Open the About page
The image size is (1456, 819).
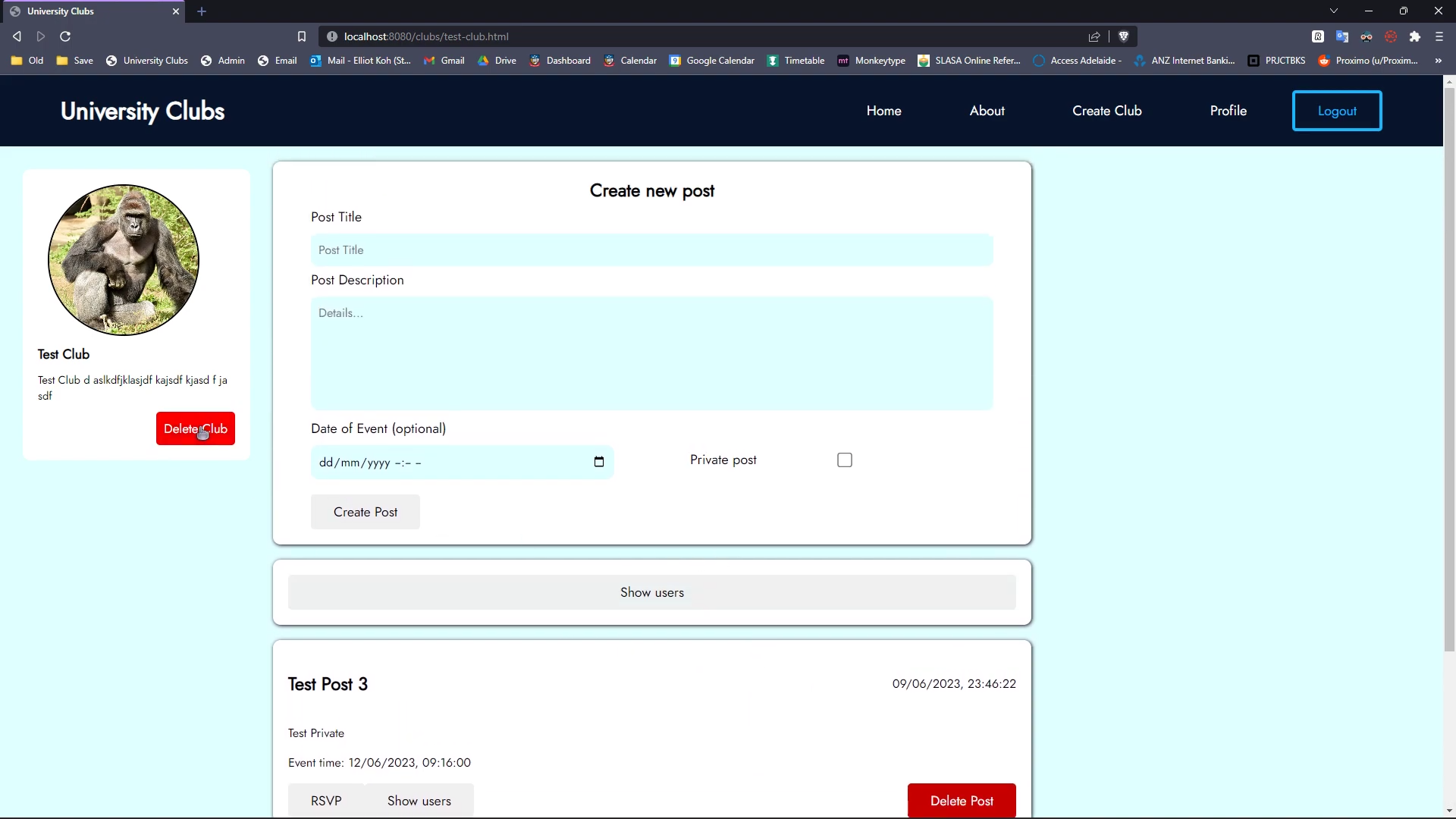pyautogui.click(x=987, y=111)
